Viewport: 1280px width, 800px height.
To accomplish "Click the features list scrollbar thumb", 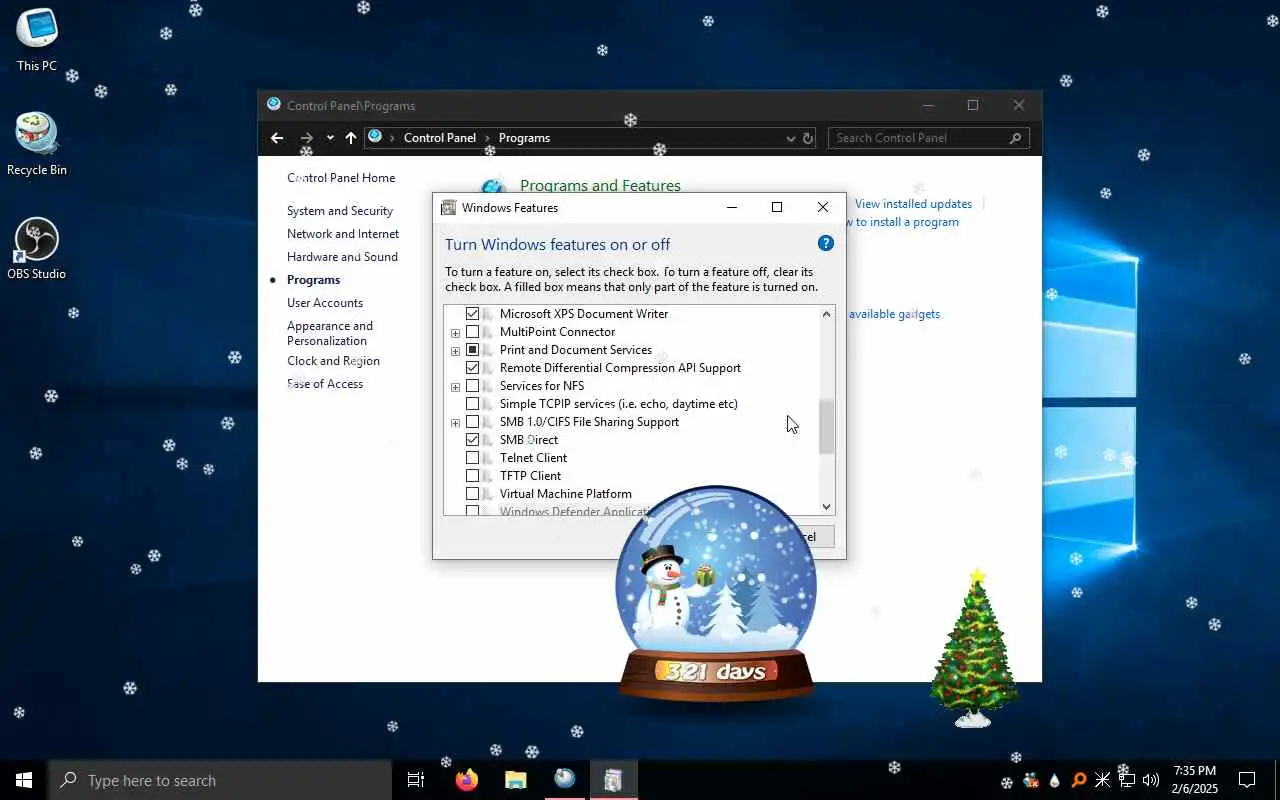I will point(826,427).
